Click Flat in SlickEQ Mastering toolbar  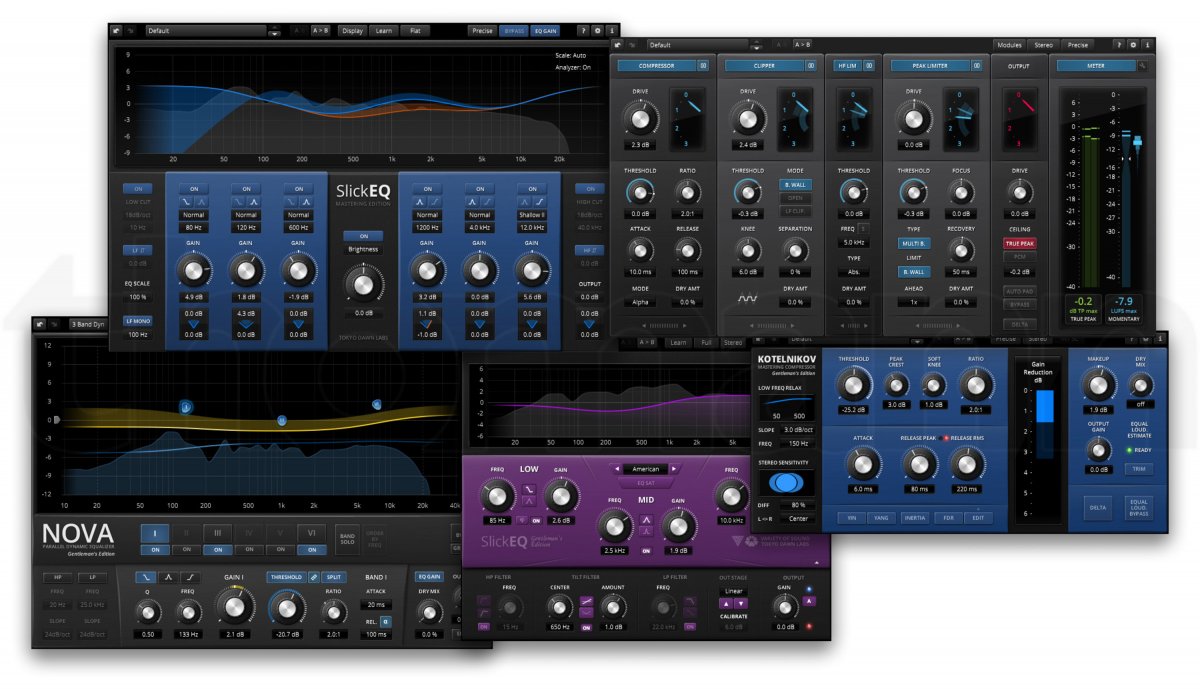pyautogui.click(x=415, y=31)
